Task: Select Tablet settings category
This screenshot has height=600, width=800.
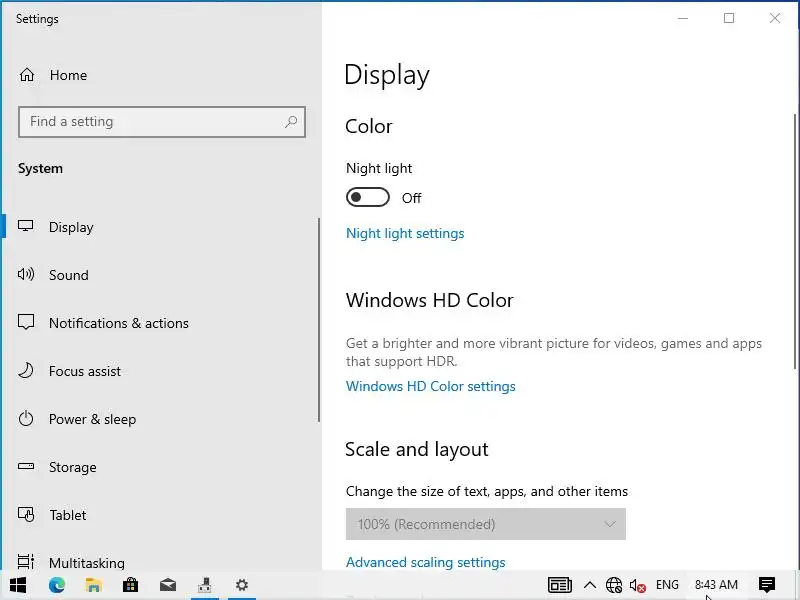Action: pos(161,515)
